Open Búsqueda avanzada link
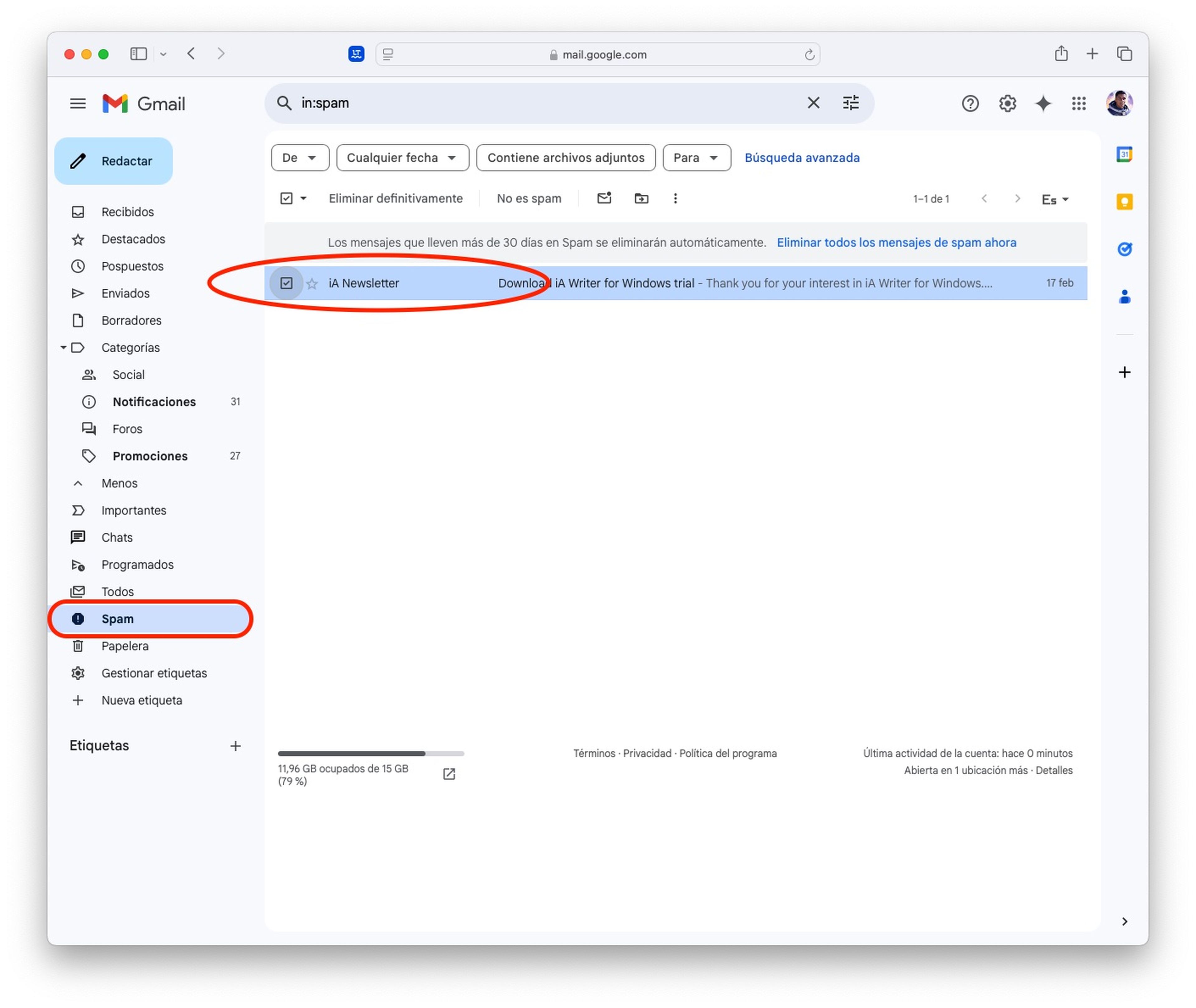Viewport: 1196px width, 1008px height. pos(802,158)
